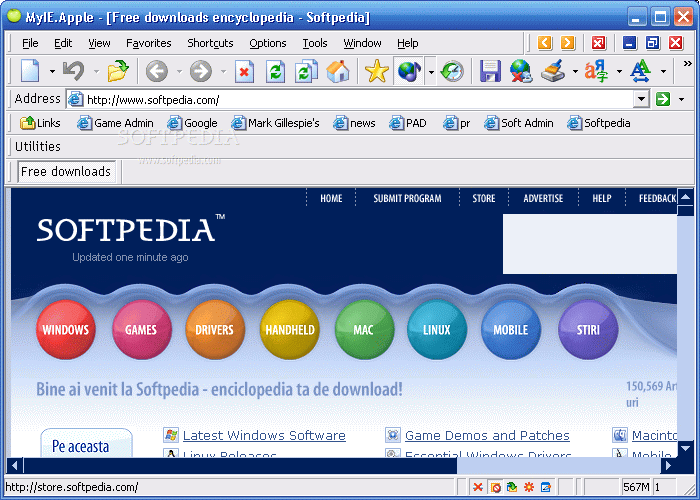
Task: Toggle the globe with music note button
Action: click(x=409, y=71)
